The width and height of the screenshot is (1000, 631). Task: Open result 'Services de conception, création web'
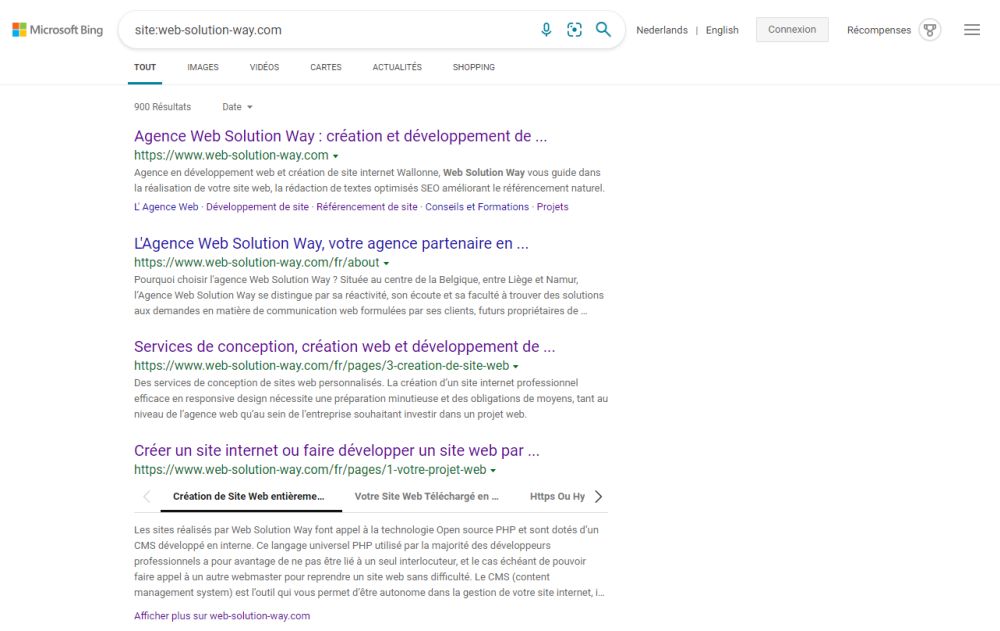coord(344,346)
